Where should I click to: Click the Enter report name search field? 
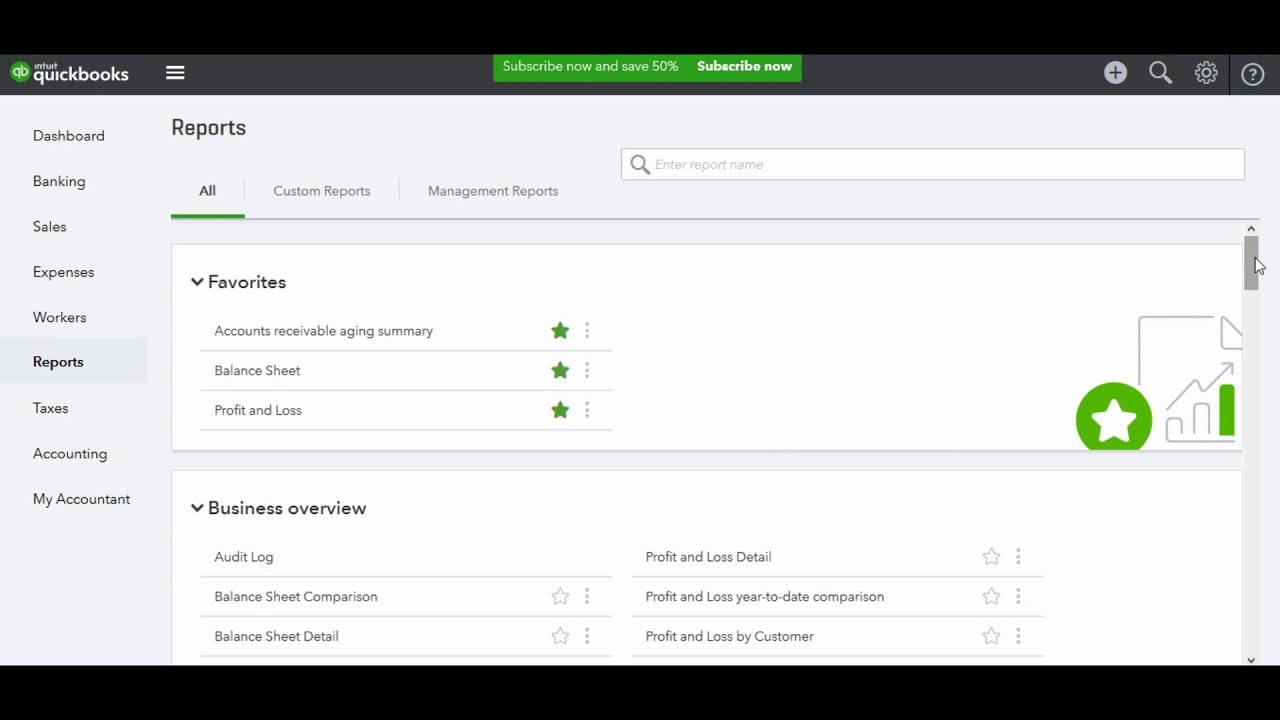[x=932, y=165]
